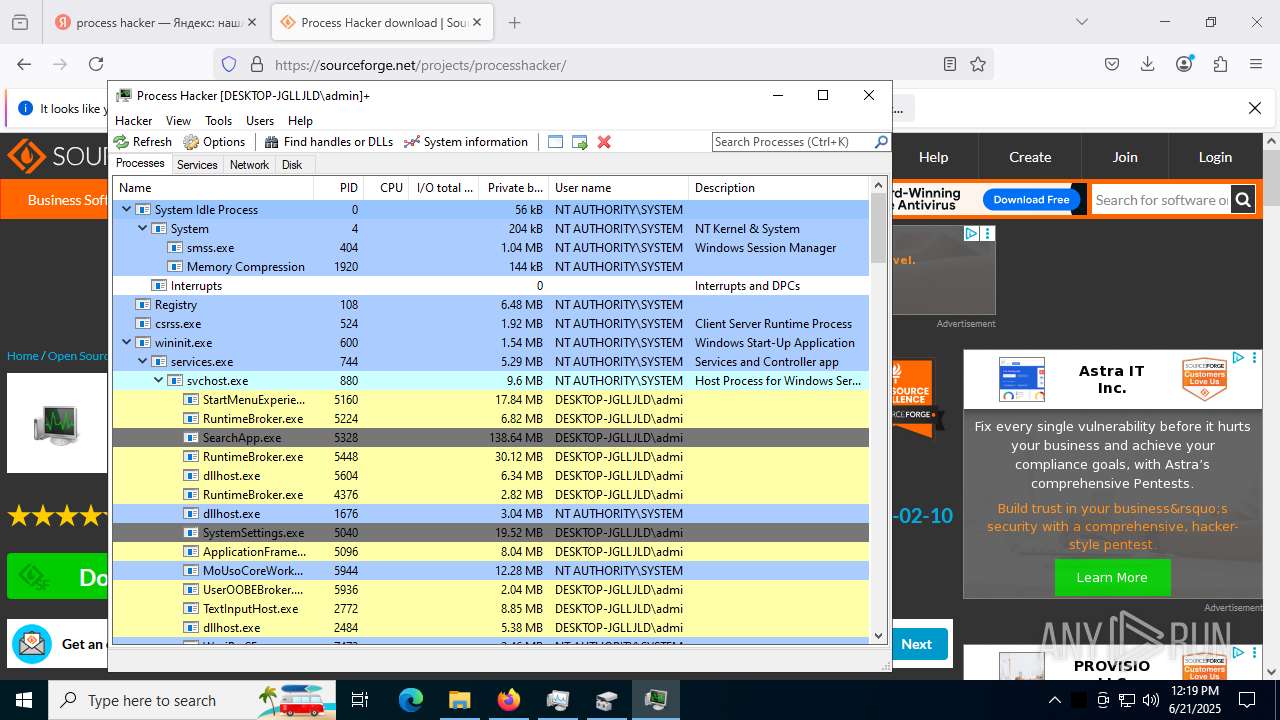Sort by the Private bytes column header
This screenshot has width=1280, height=720.
tap(514, 188)
